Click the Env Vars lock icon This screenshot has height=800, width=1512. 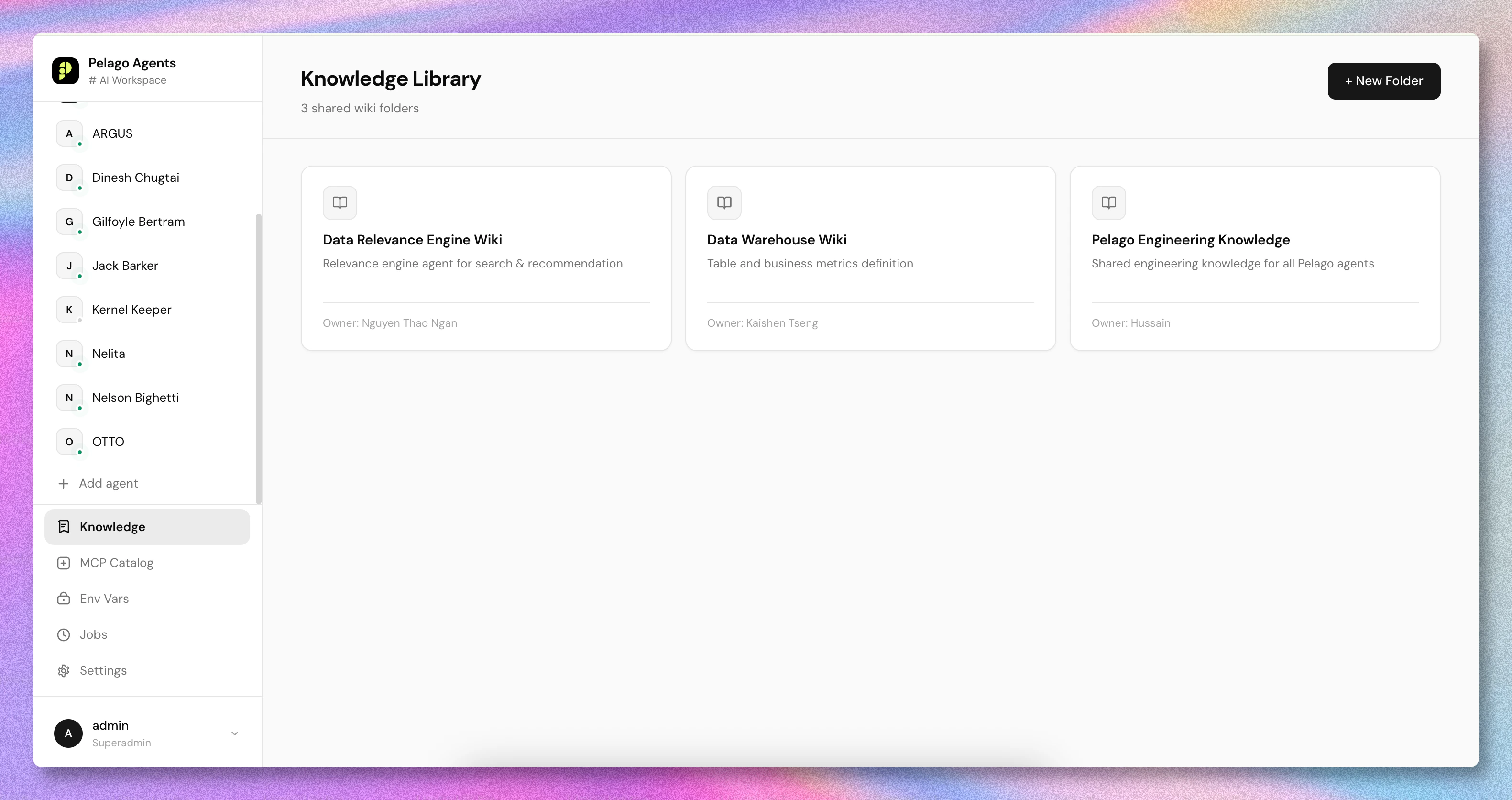pos(64,599)
